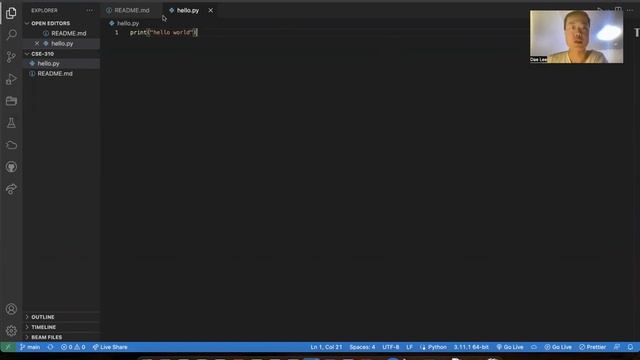The image size is (640, 360).
Task: Click the Prettier status item
Action: point(592,347)
